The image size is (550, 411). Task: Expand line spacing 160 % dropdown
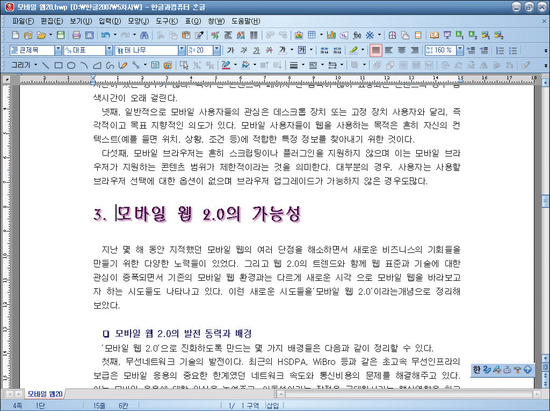[x=460, y=50]
